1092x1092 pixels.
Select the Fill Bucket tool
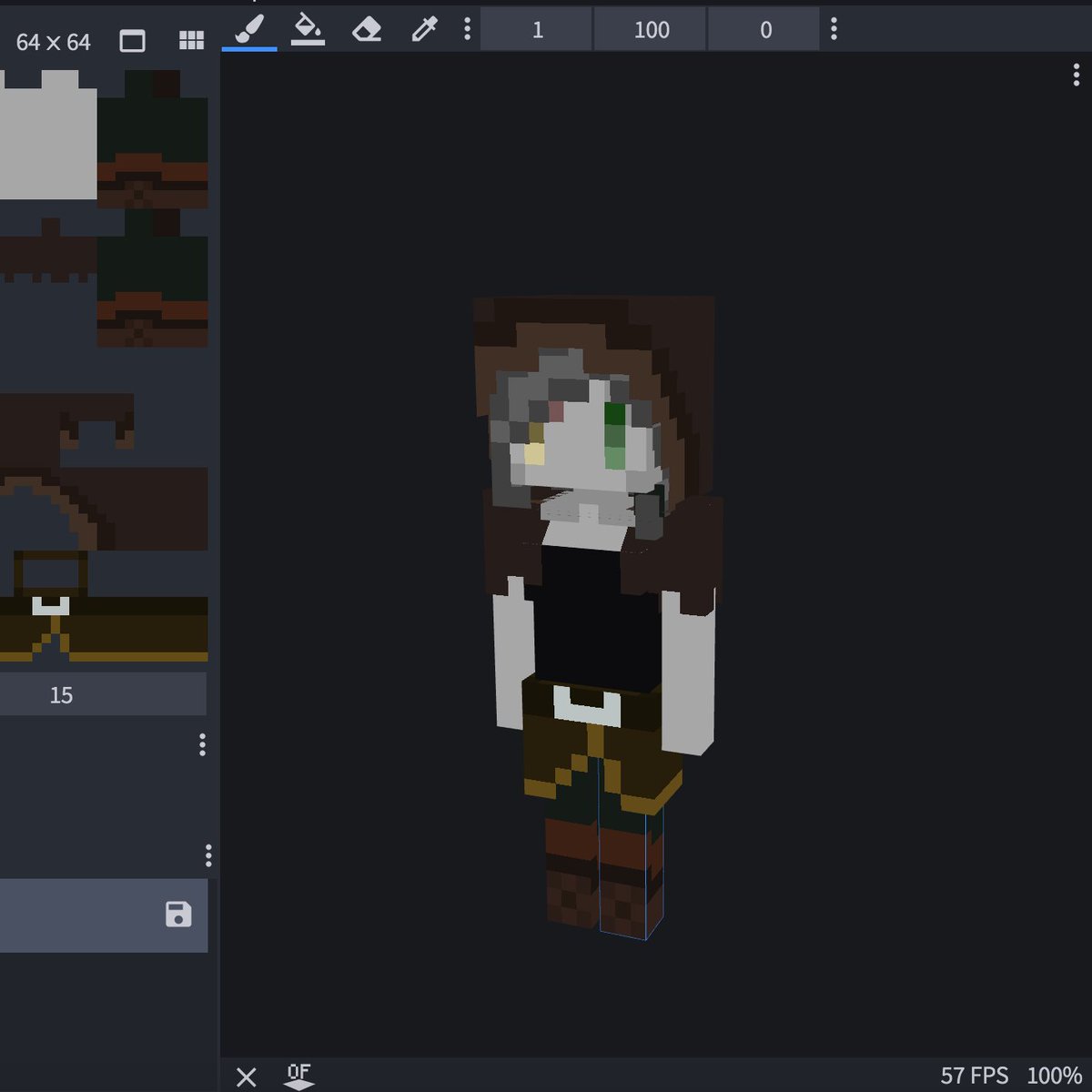tap(308, 29)
